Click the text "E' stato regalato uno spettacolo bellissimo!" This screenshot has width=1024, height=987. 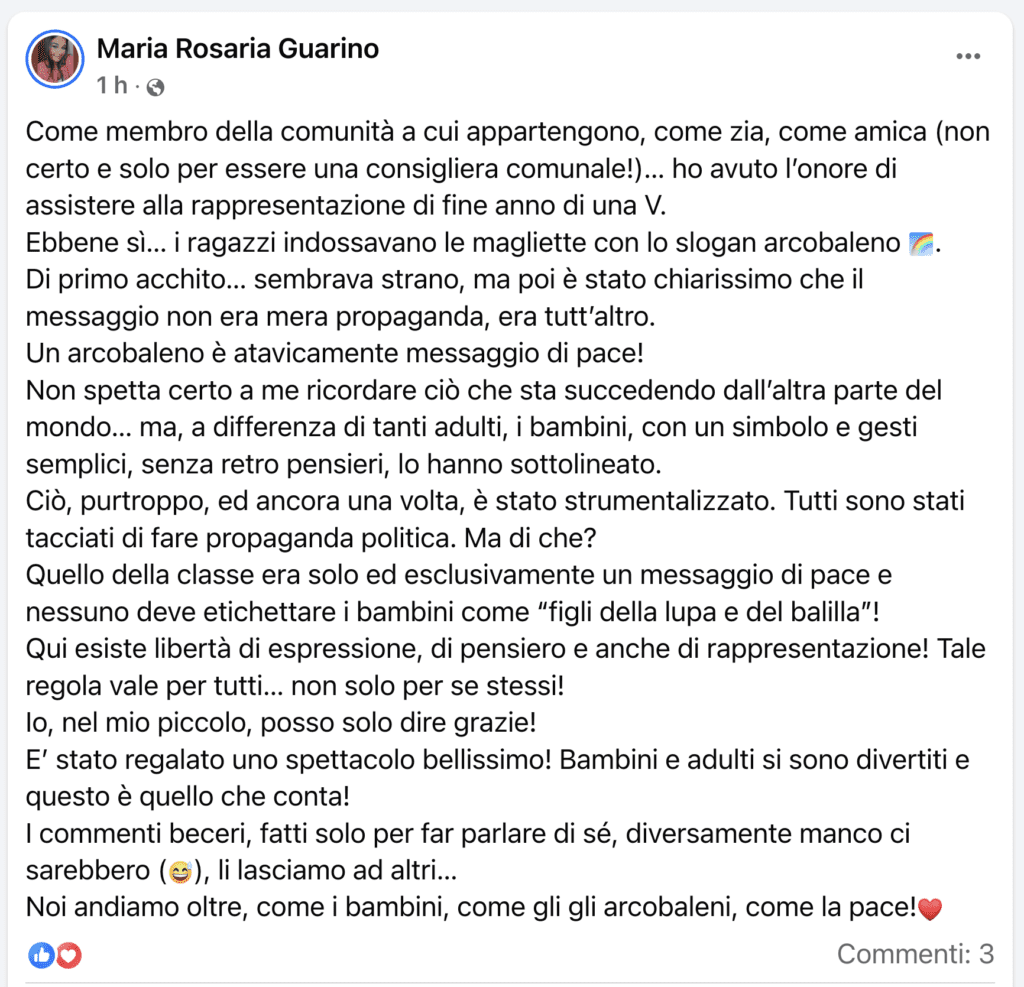click(x=289, y=760)
